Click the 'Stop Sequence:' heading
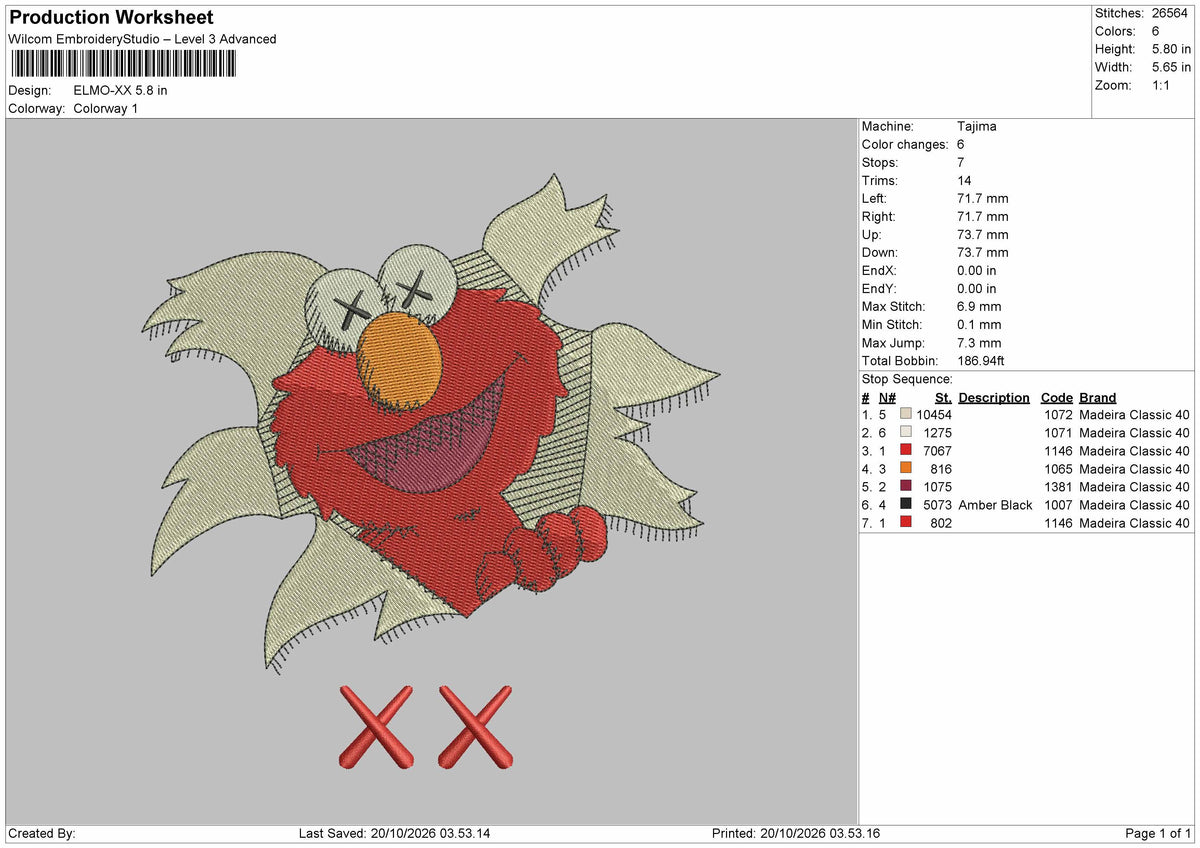The image size is (1200, 848). click(x=907, y=379)
